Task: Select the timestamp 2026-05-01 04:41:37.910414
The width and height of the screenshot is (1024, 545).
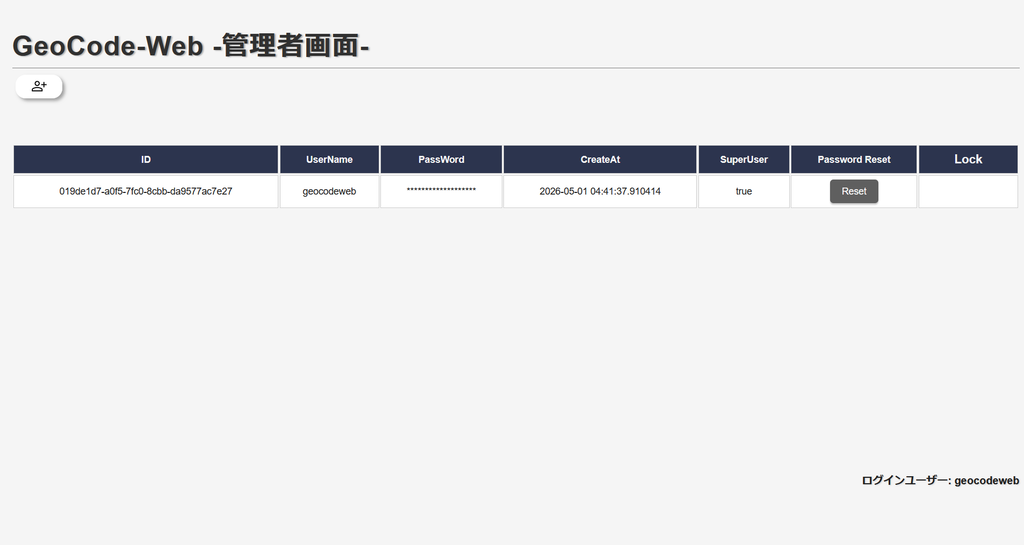Action: (x=600, y=191)
